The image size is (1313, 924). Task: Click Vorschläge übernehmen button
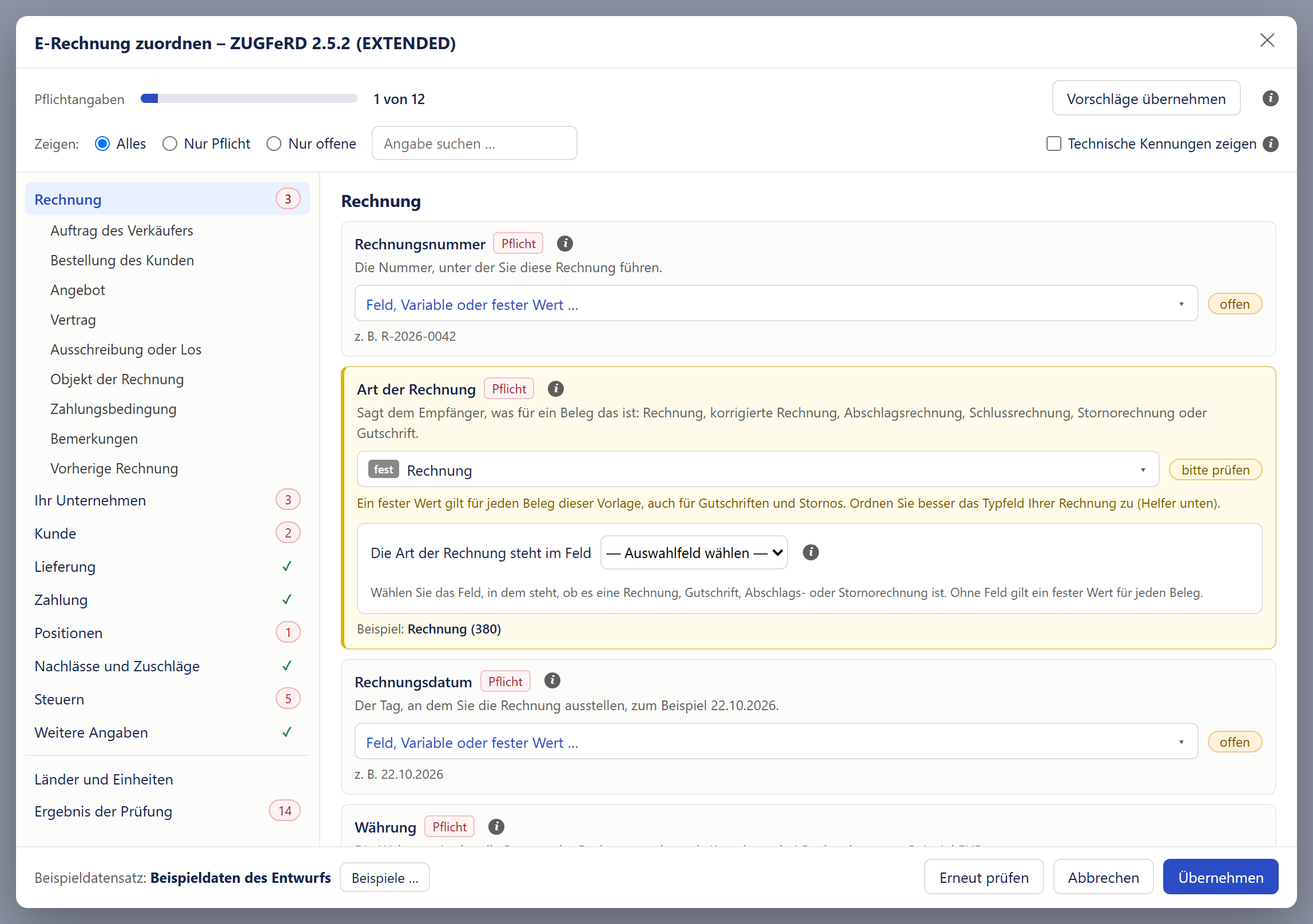1146,98
